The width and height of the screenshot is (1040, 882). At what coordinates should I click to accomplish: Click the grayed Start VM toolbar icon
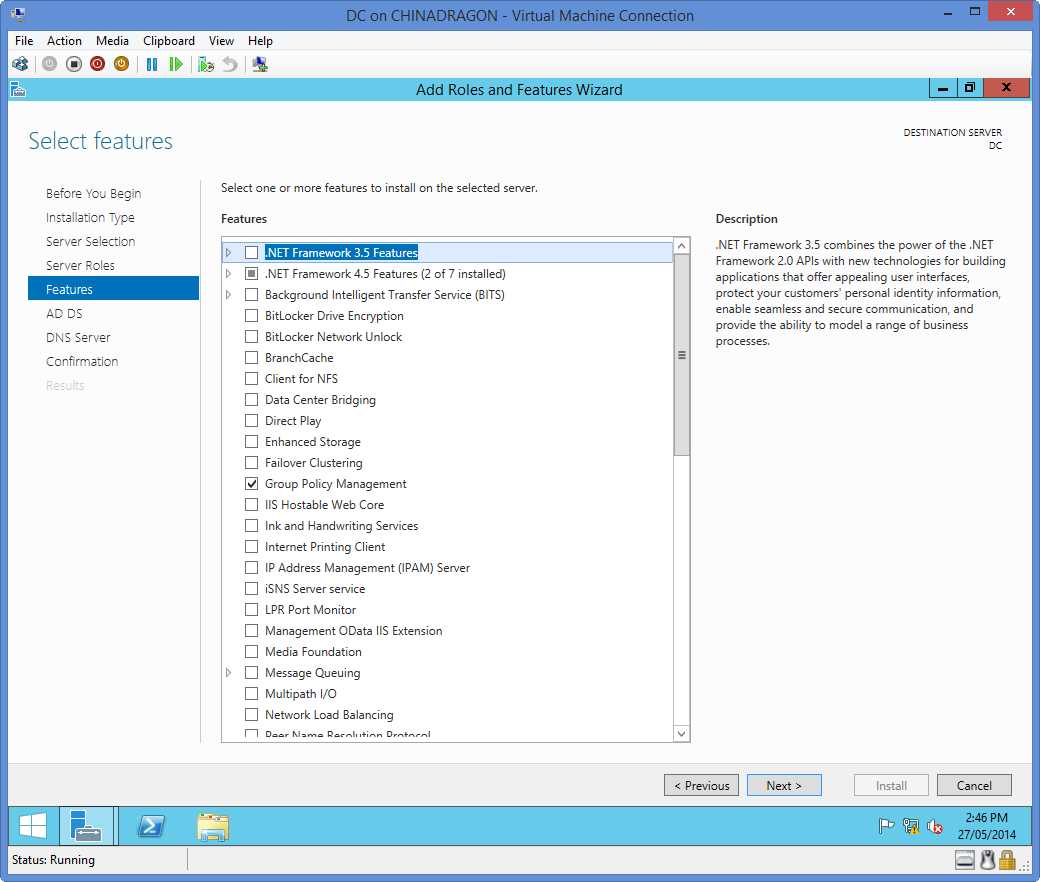(50, 64)
